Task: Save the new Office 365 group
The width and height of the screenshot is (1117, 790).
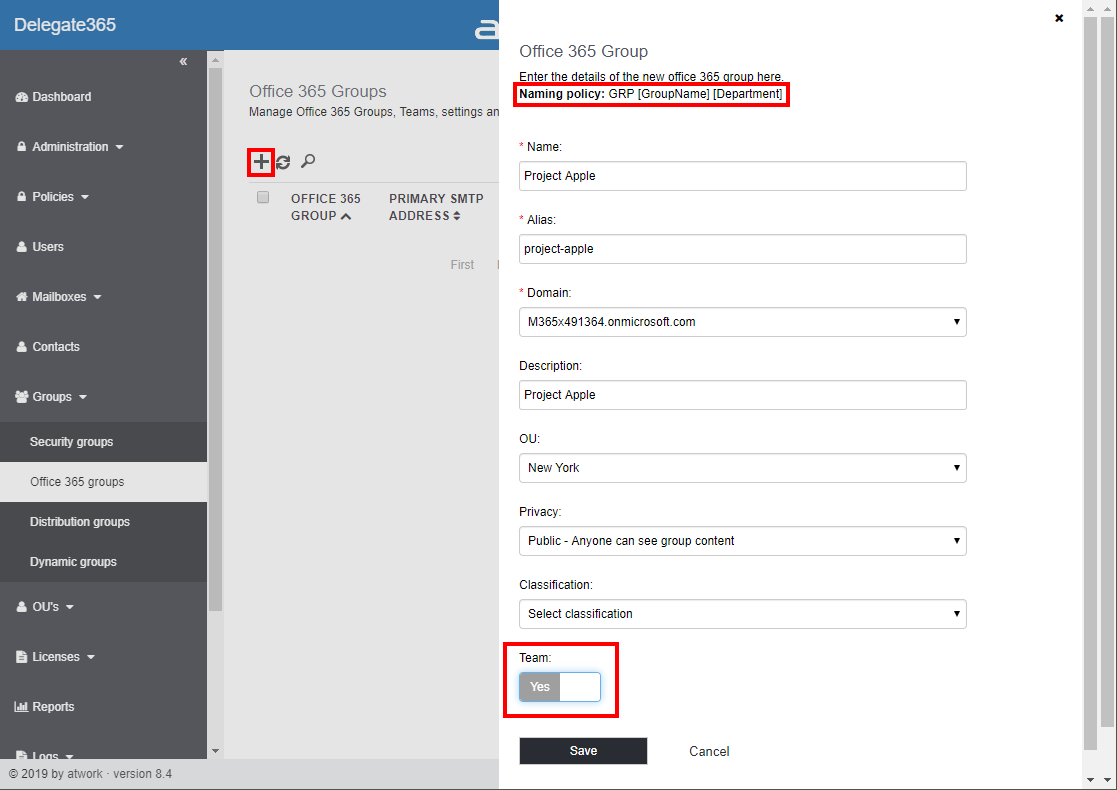Action: point(583,751)
